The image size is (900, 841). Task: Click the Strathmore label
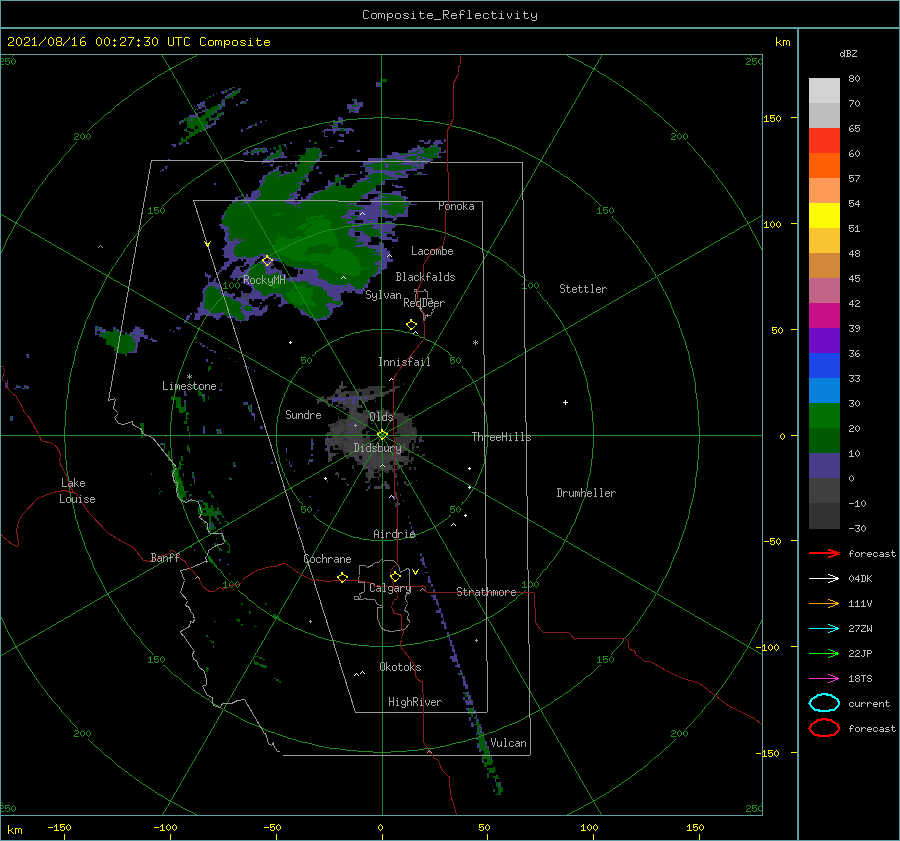[486, 592]
